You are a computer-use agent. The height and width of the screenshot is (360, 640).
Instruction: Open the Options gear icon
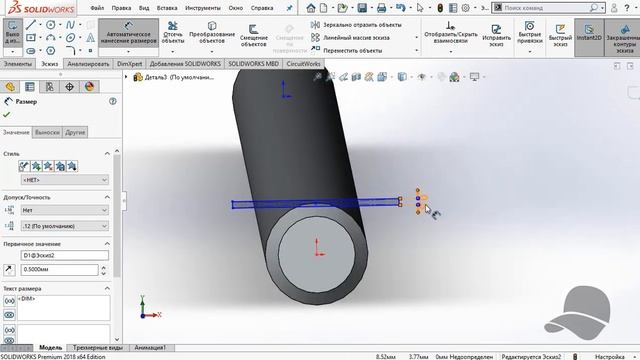[x=466, y=8]
